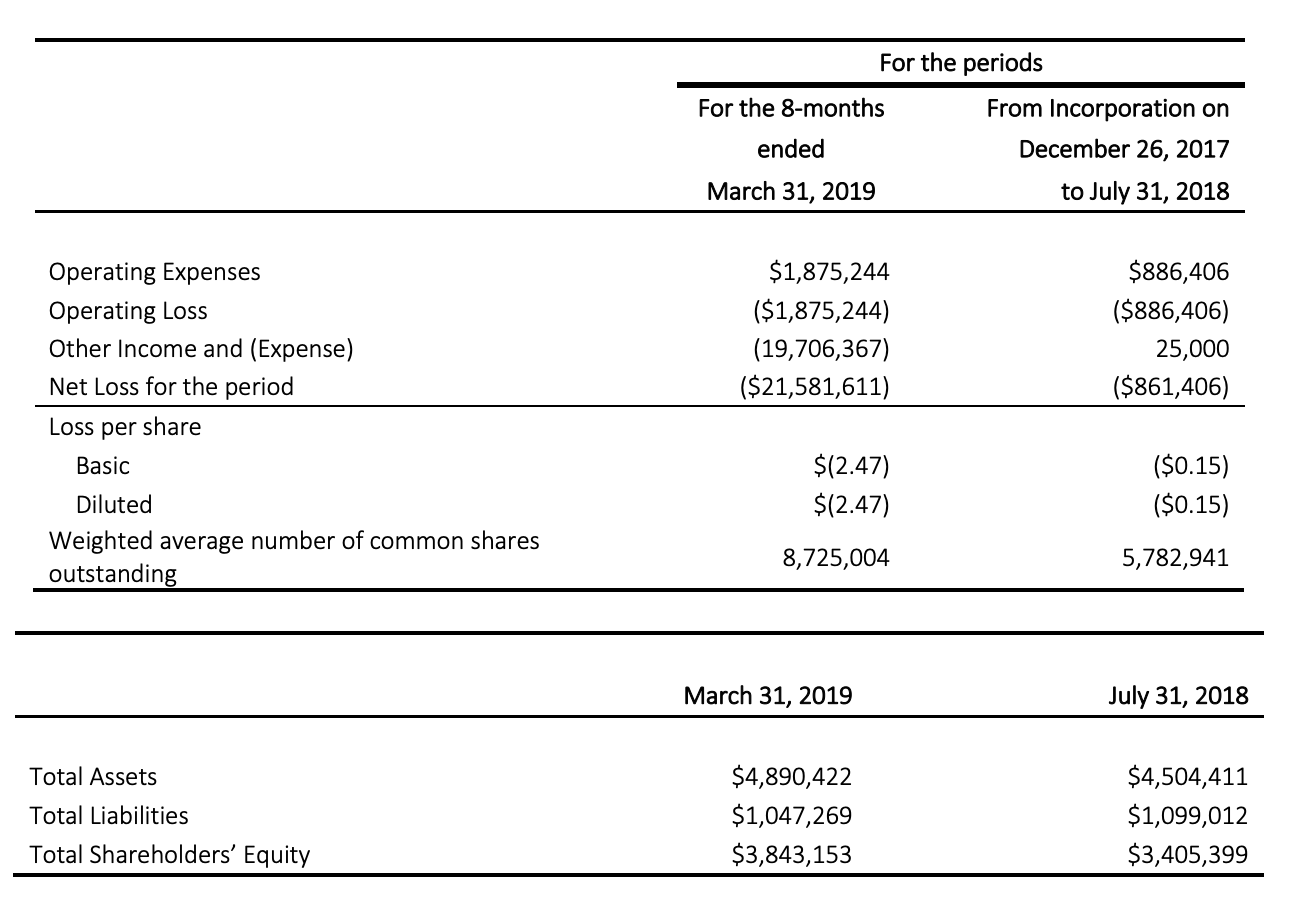This screenshot has width=1290, height=908.
Task: Click the $3,843,153 shareholders' equity value
Action: pos(792,855)
